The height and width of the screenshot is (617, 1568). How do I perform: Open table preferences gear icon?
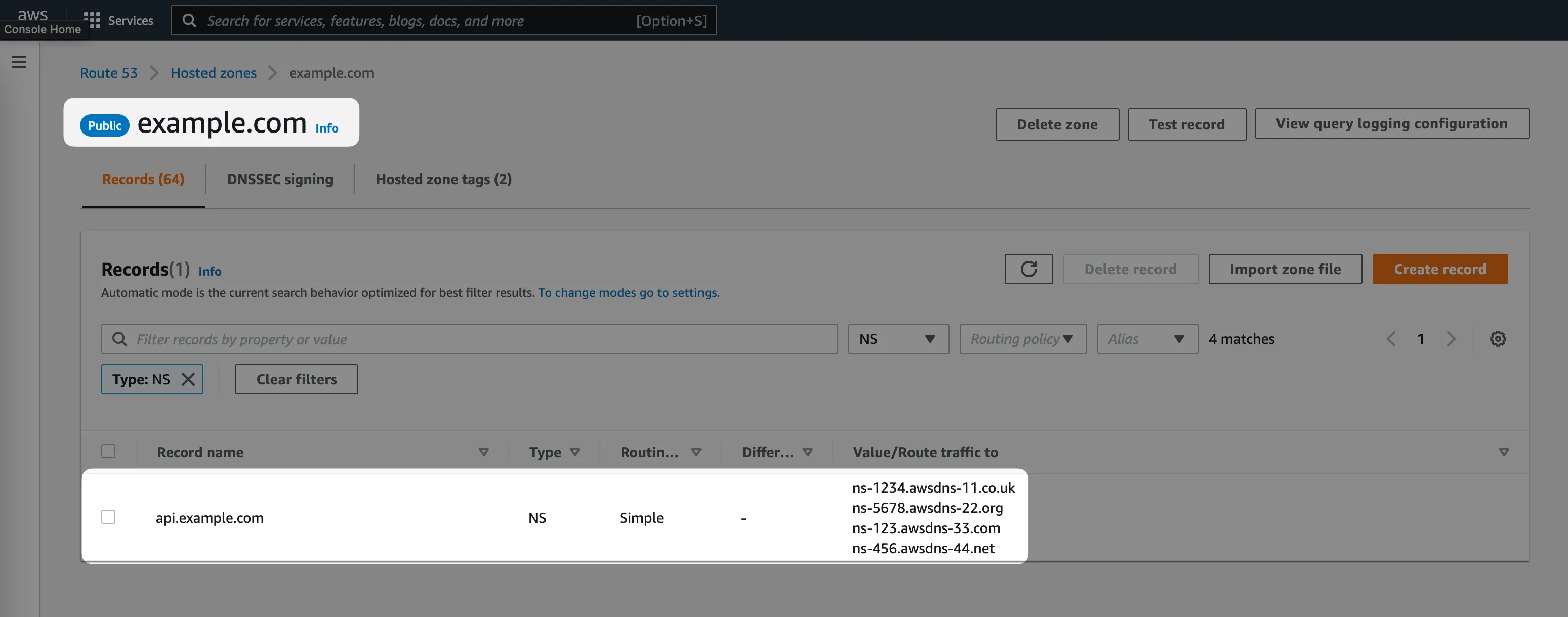(1497, 339)
